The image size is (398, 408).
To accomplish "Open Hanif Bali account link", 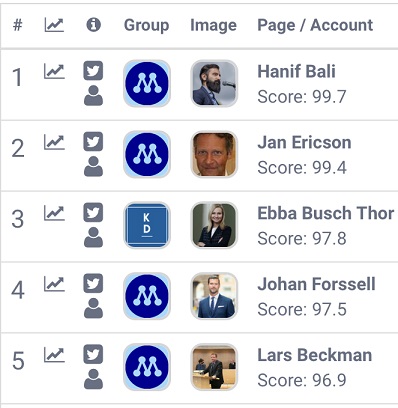I will click(x=296, y=71).
